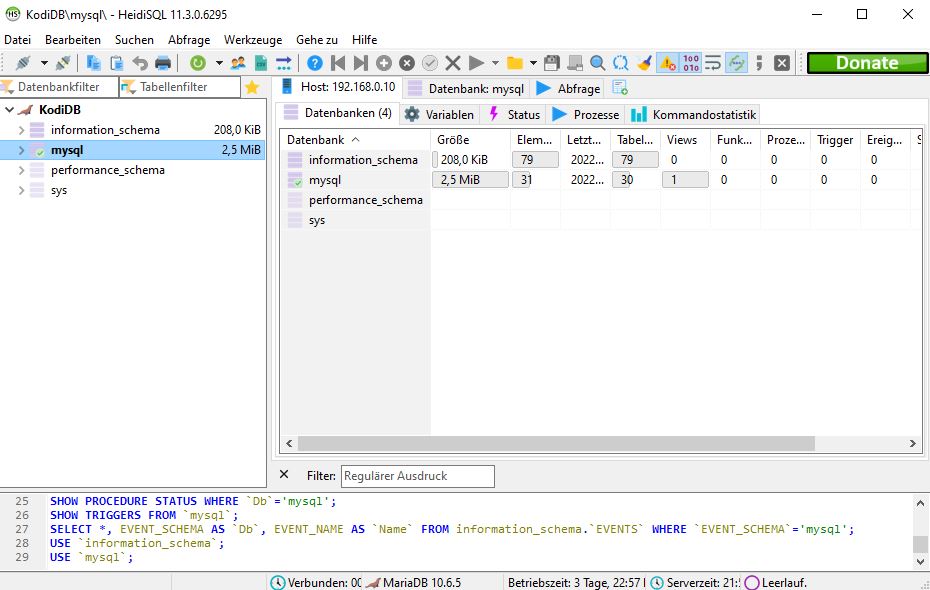
Task: Run the query with play icon
Action: 476,63
